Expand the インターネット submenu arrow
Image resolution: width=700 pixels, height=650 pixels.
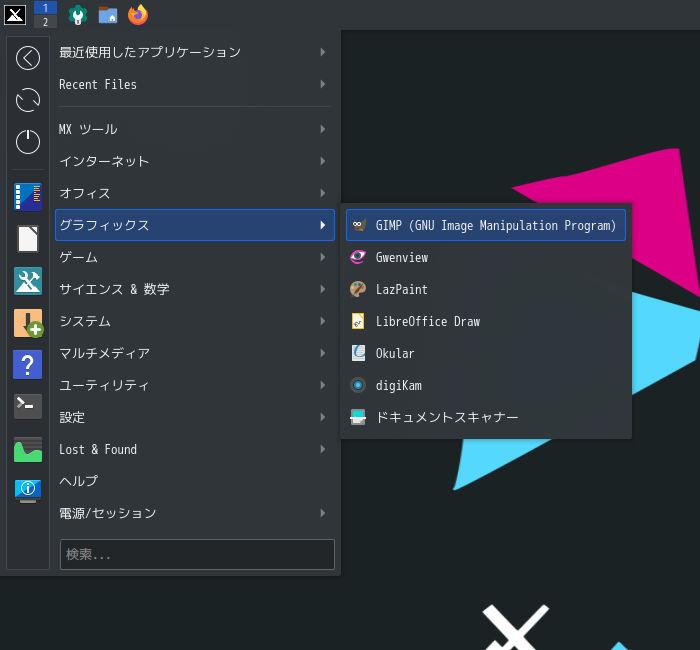323,161
